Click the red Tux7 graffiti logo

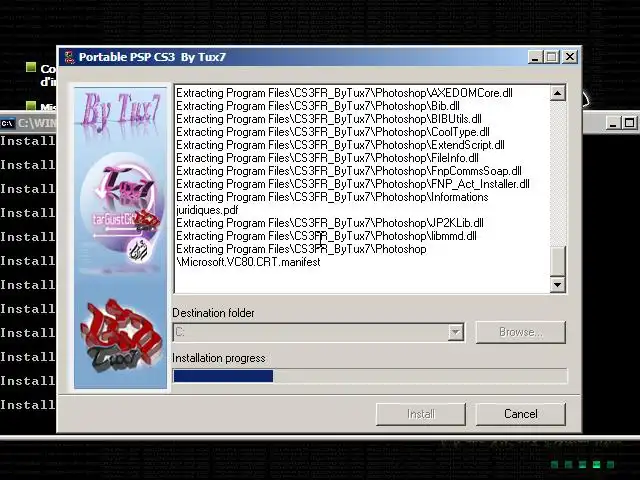pyautogui.click(x=121, y=337)
